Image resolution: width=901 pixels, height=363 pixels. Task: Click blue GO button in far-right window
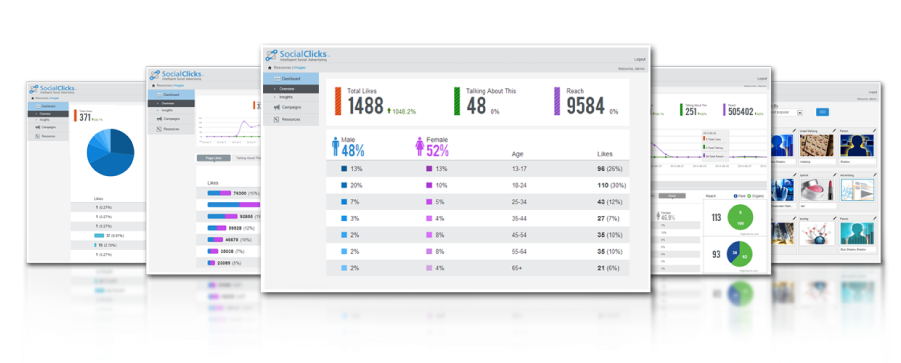(822, 112)
